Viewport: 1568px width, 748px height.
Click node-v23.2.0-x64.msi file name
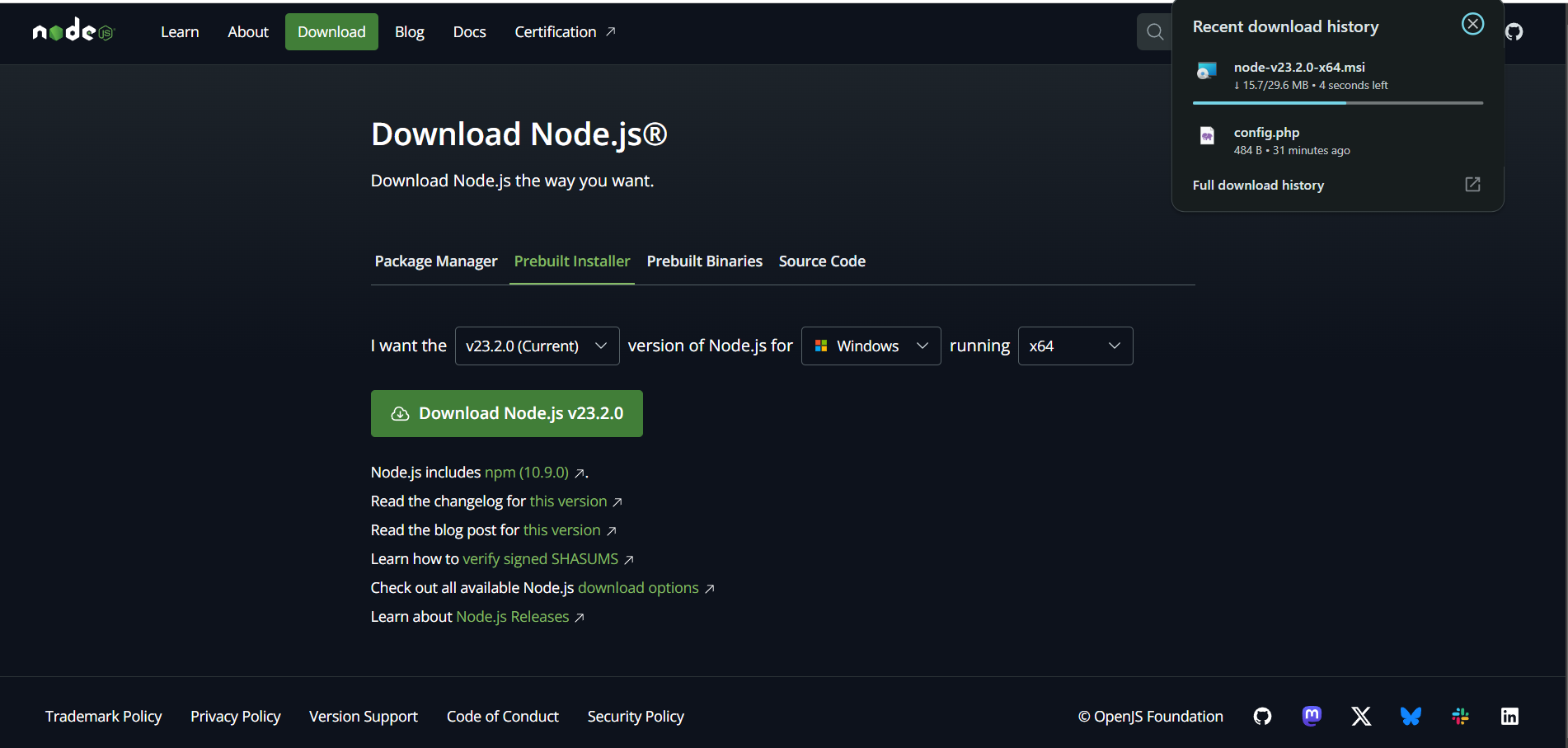1299,68
